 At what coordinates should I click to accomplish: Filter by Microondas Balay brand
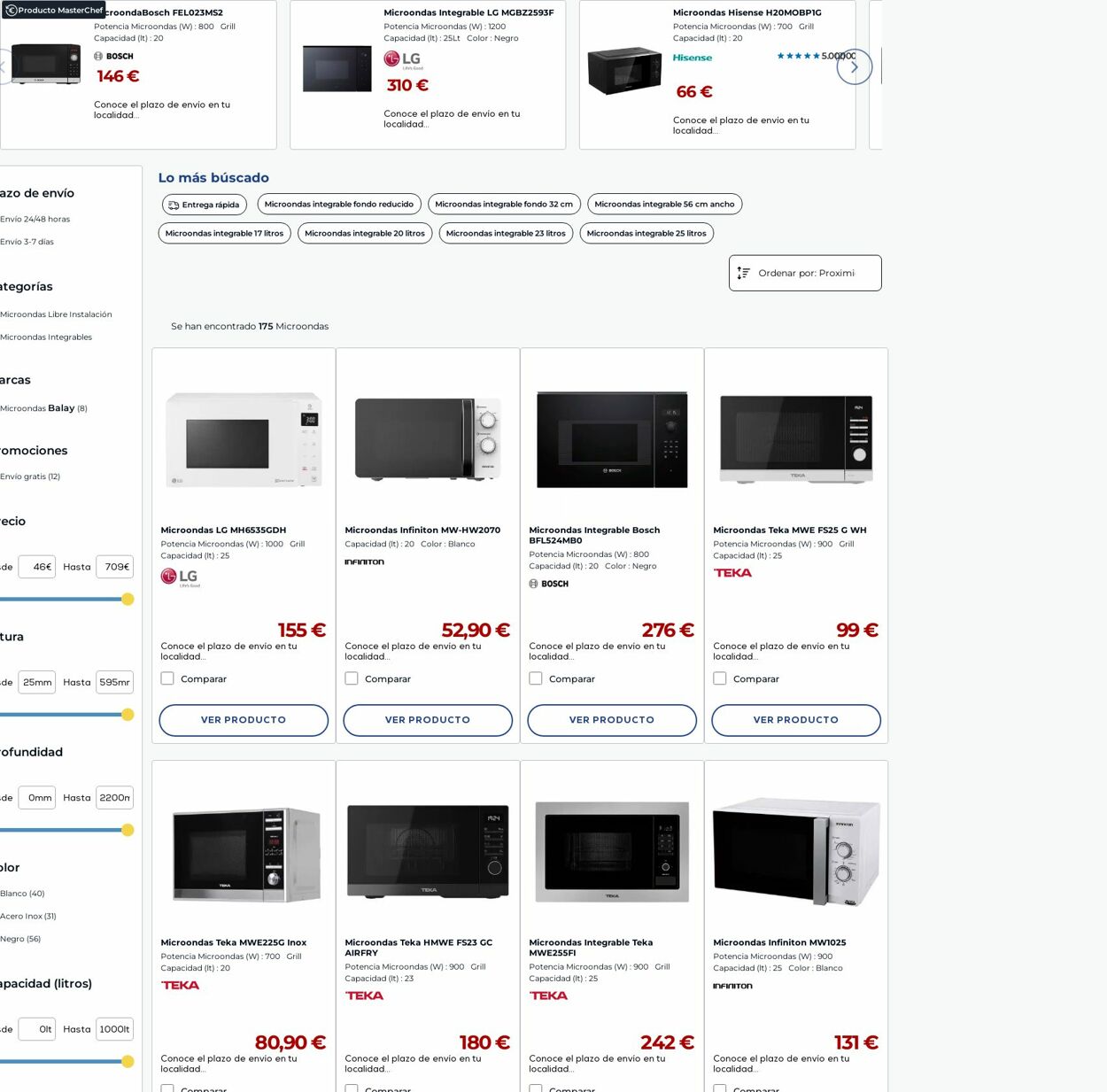(x=44, y=408)
